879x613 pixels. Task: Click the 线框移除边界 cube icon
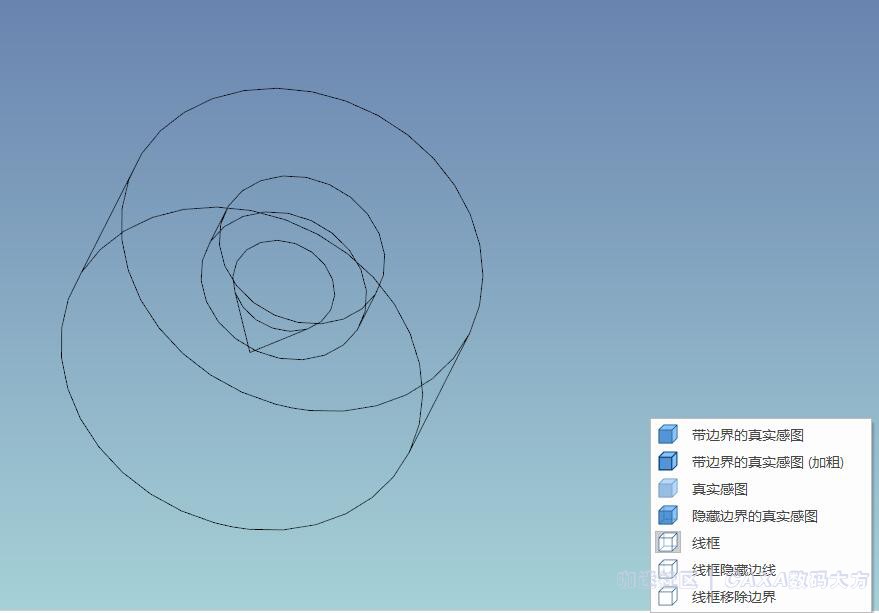click(x=667, y=597)
